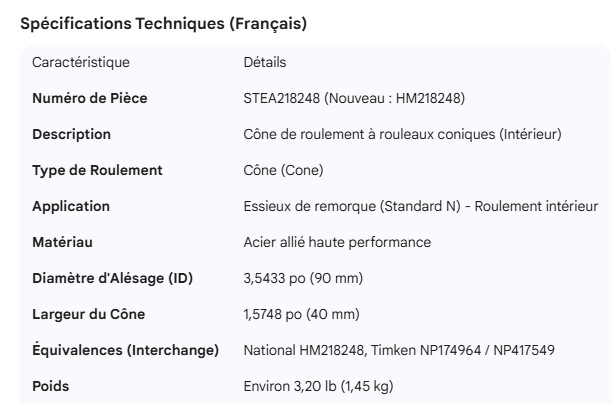615x404 pixels.
Task: Click the '1,5748 po (40 mm)' value
Action: coord(301,314)
